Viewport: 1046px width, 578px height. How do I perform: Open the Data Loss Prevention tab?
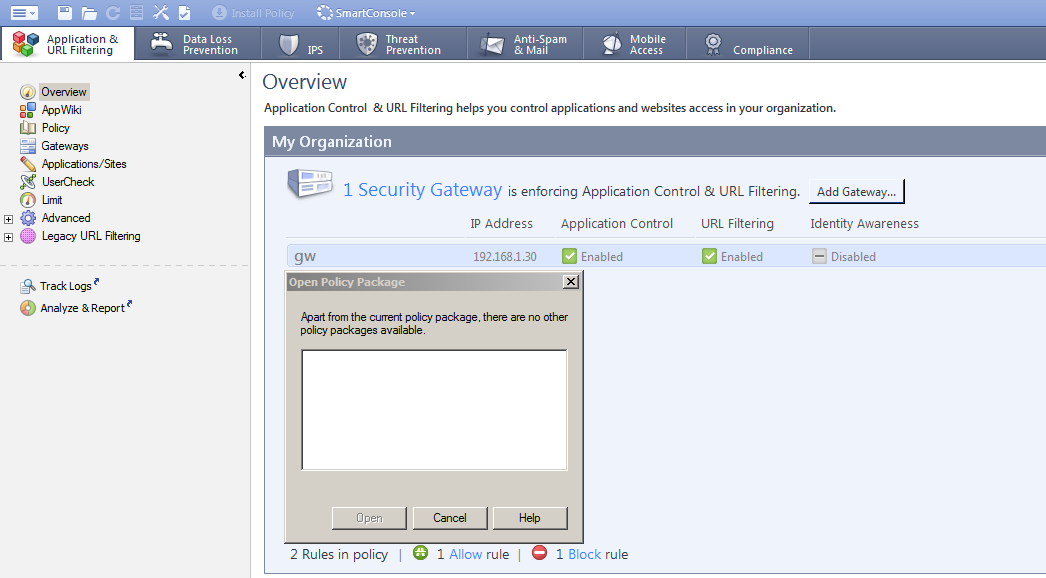point(197,44)
